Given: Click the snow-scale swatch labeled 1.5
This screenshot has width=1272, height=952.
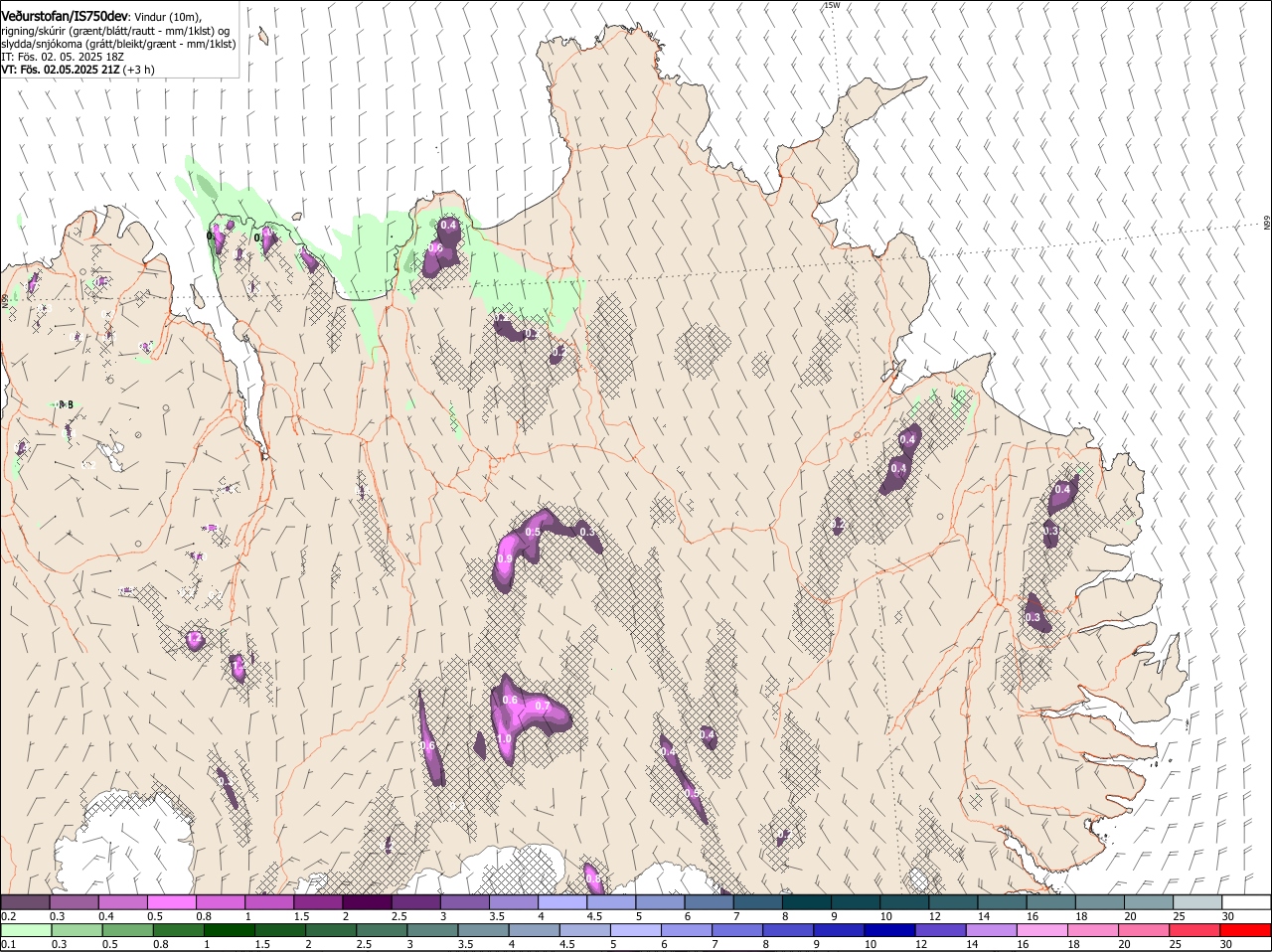Looking at the screenshot, I should (318, 901).
